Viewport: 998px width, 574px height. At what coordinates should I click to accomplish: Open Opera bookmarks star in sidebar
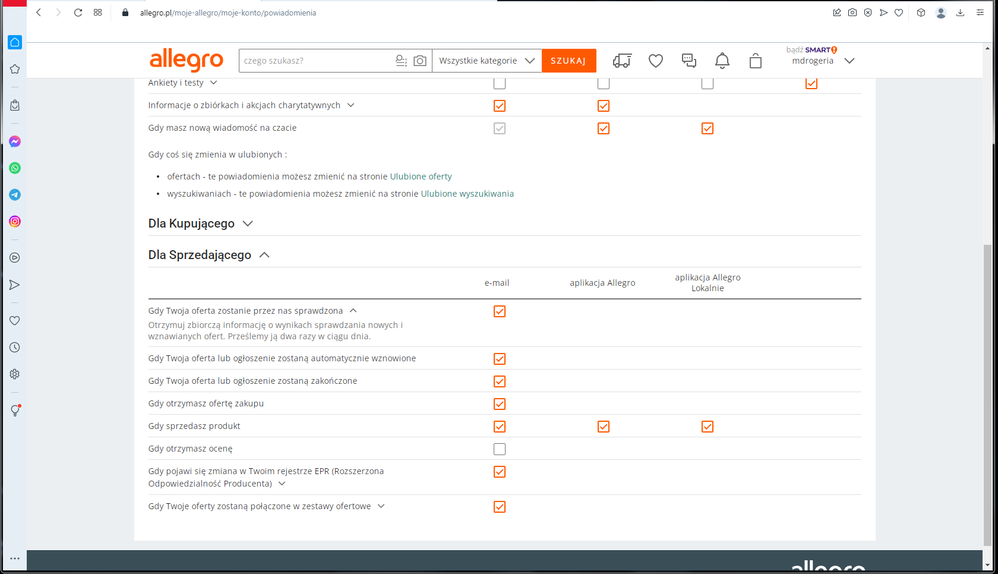[15, 69]
